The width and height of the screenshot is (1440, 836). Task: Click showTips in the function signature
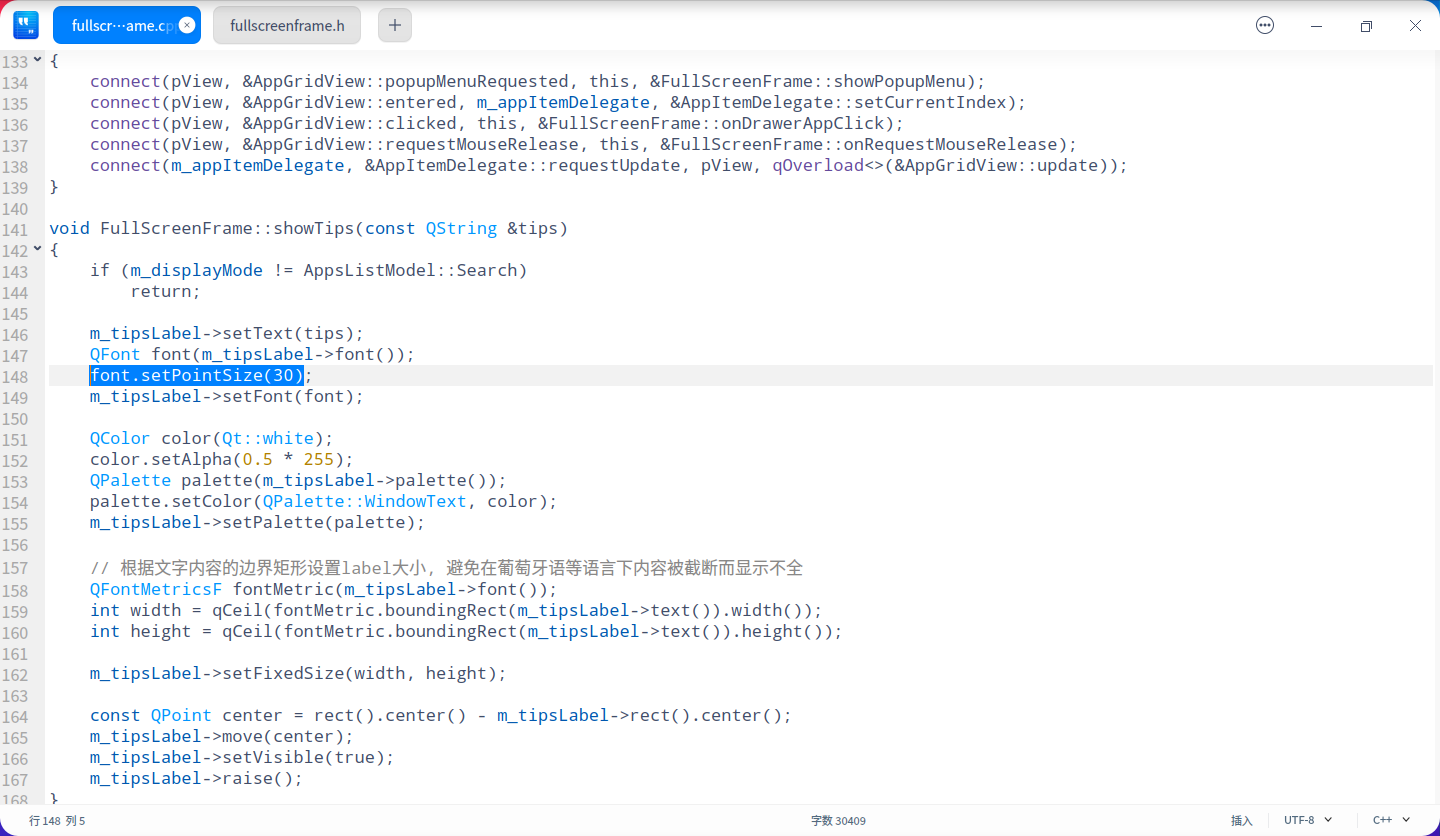point(314,228)
